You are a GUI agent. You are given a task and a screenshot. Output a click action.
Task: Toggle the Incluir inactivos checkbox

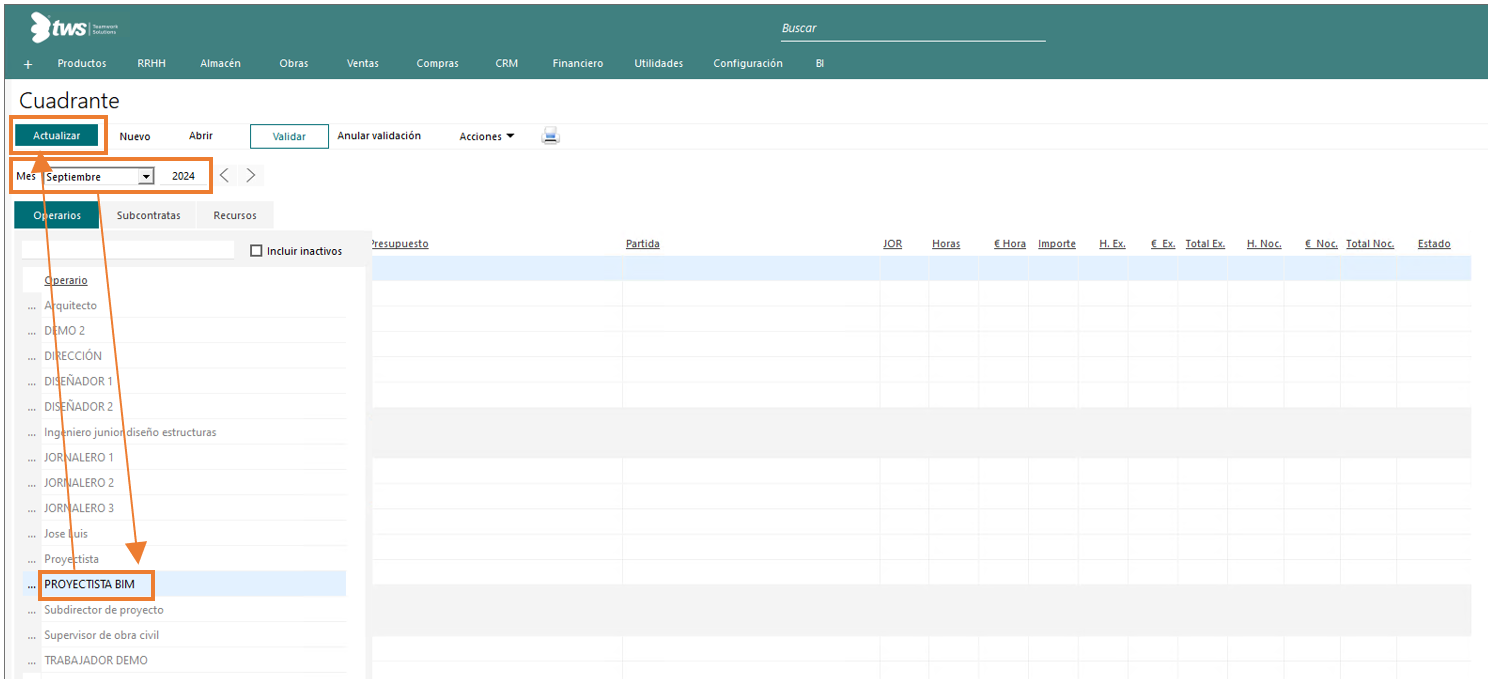pos(257,251)
